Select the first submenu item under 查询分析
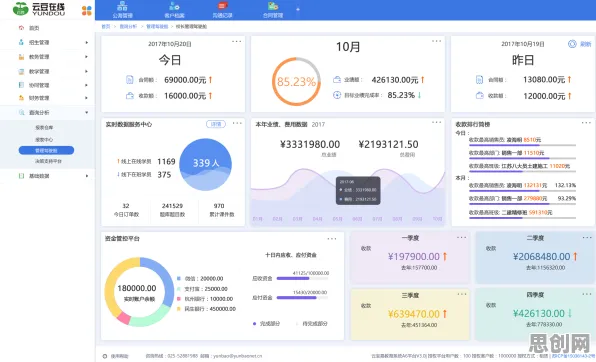Image resolution: width=596 pixels, height=362 pixels. [x=44, y=127]
